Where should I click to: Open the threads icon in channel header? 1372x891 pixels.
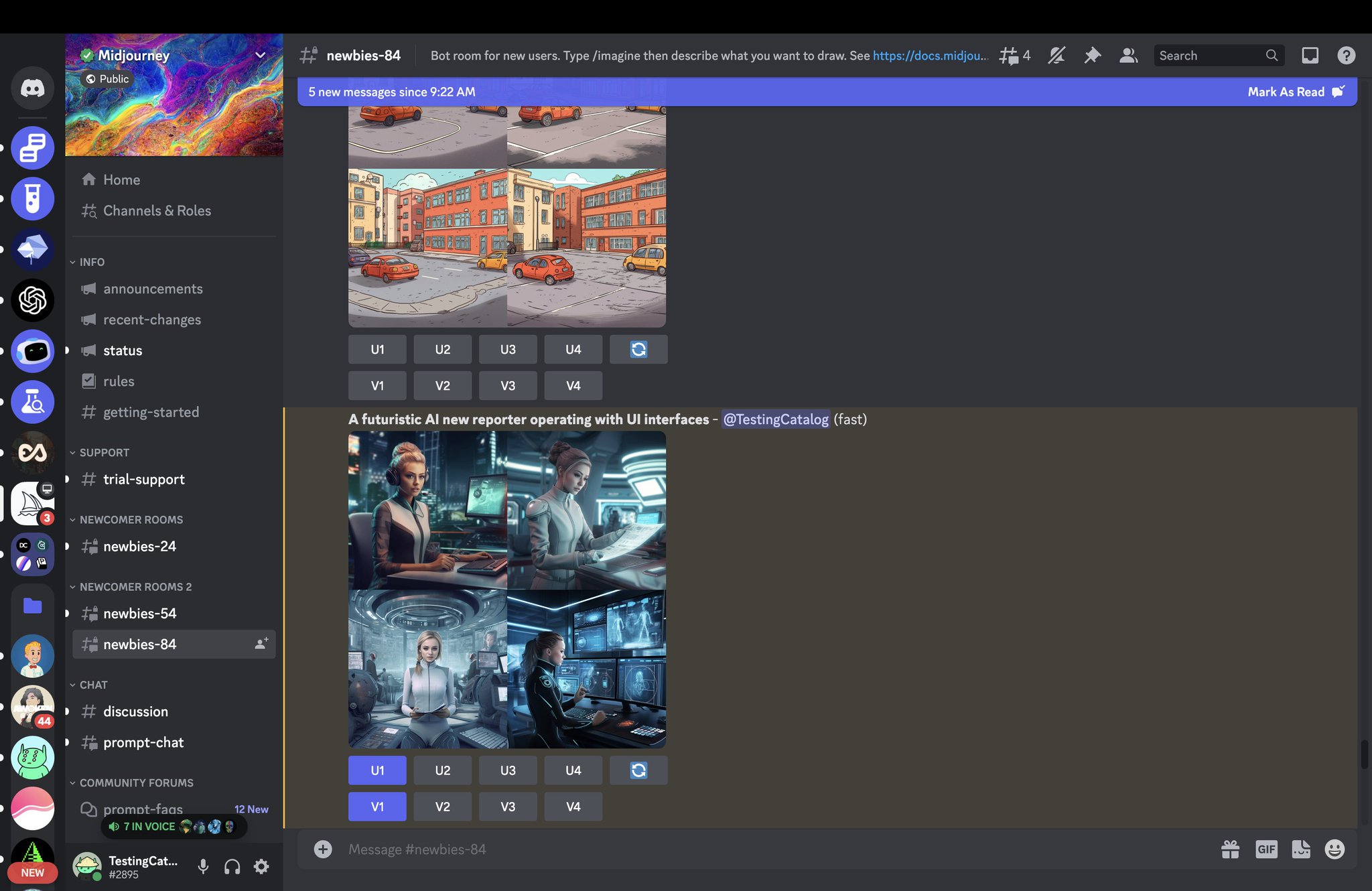(x=1014, y=56)
